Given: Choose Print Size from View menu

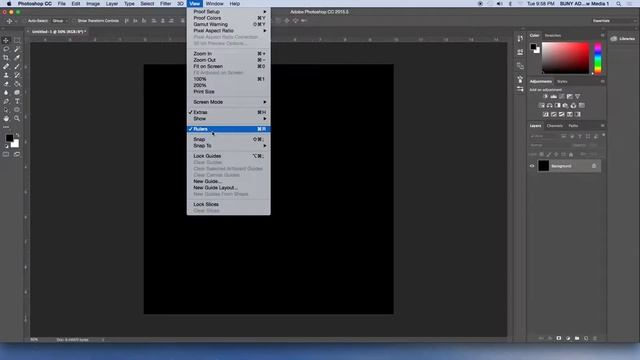Looking at the screenshot, I should coord(229,92).
